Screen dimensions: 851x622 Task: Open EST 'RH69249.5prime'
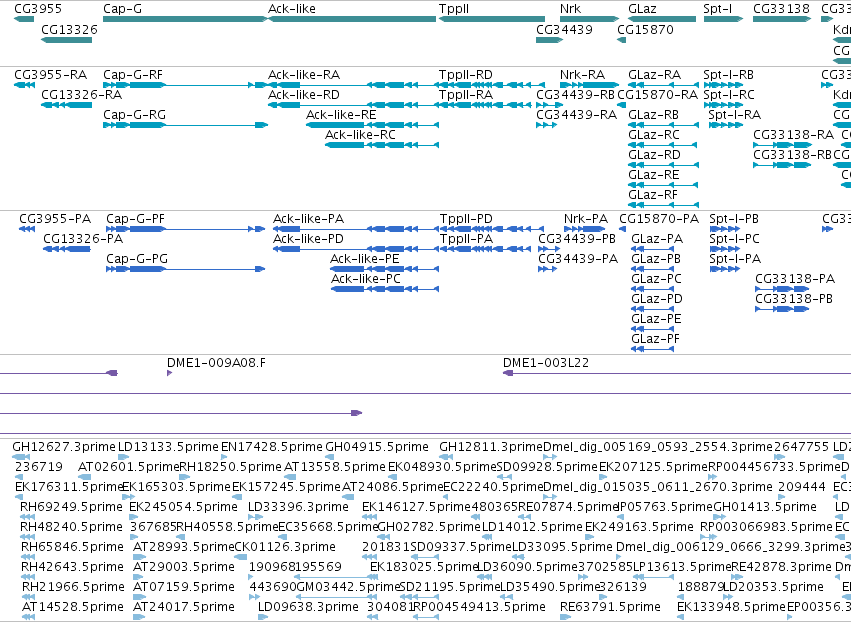71,507
